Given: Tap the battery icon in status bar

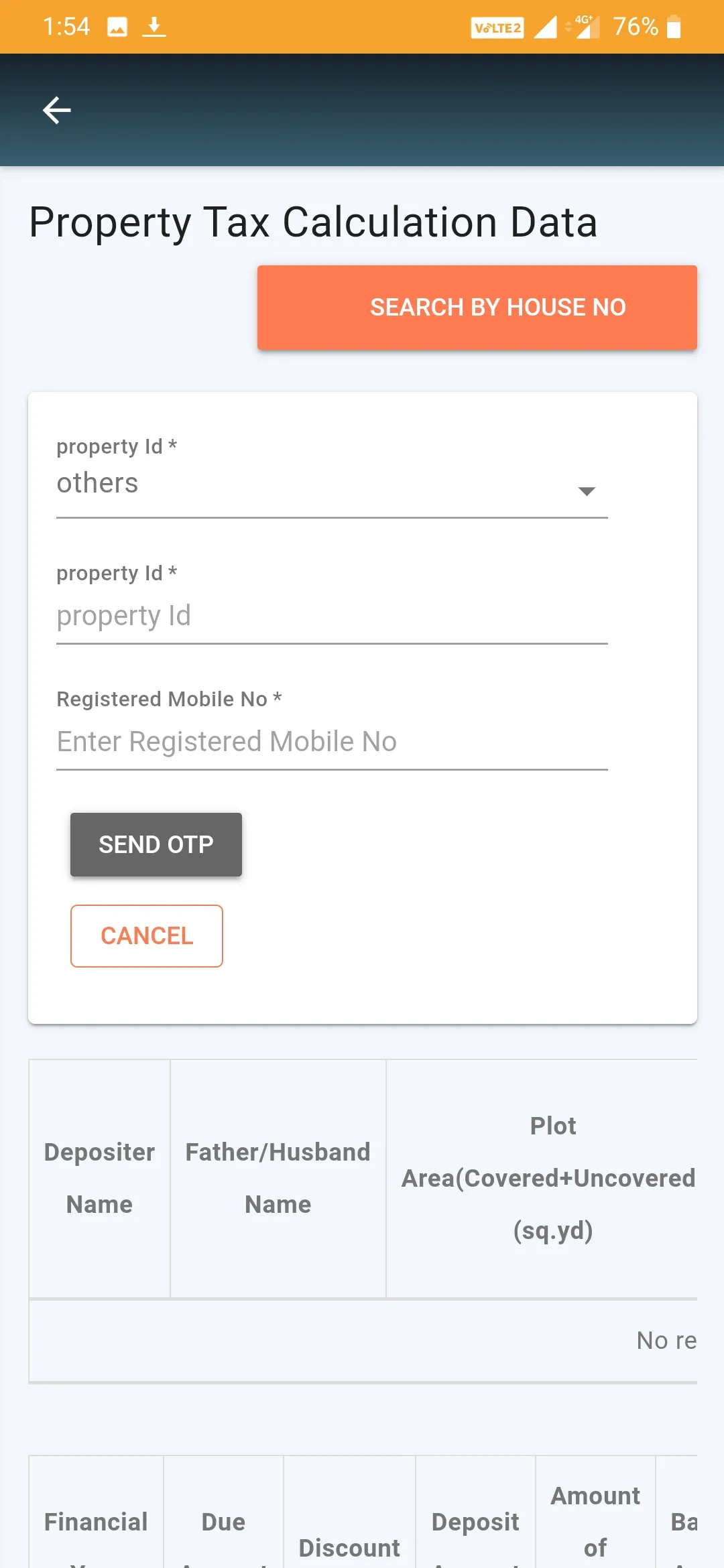Looking at the screenshot, I should coord(674,27).
